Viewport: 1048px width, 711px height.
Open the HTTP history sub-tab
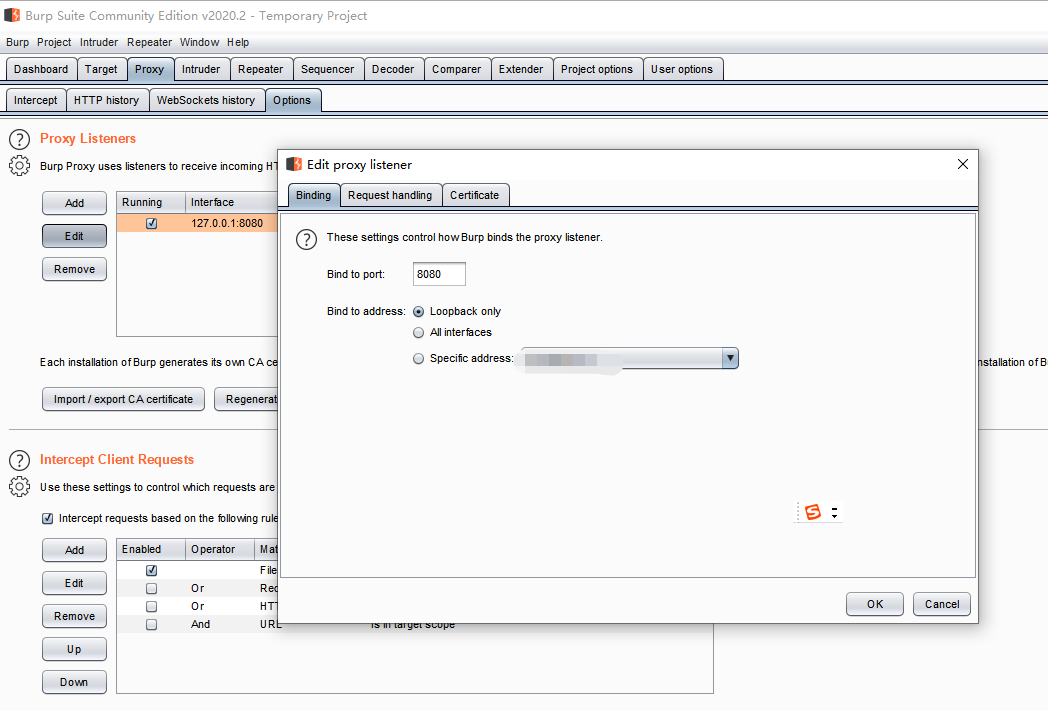click(x=106, y=100)
